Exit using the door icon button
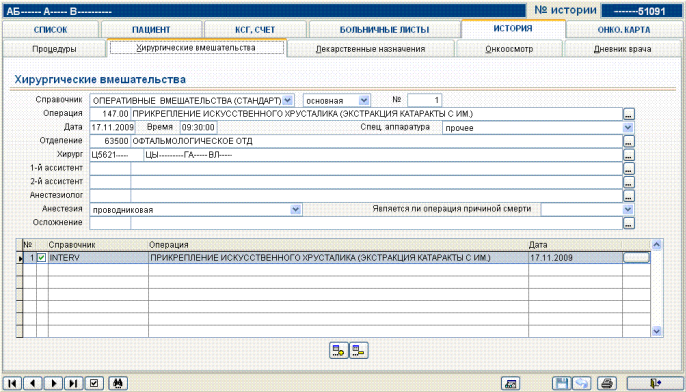686x392 pixels. (654, 384)
